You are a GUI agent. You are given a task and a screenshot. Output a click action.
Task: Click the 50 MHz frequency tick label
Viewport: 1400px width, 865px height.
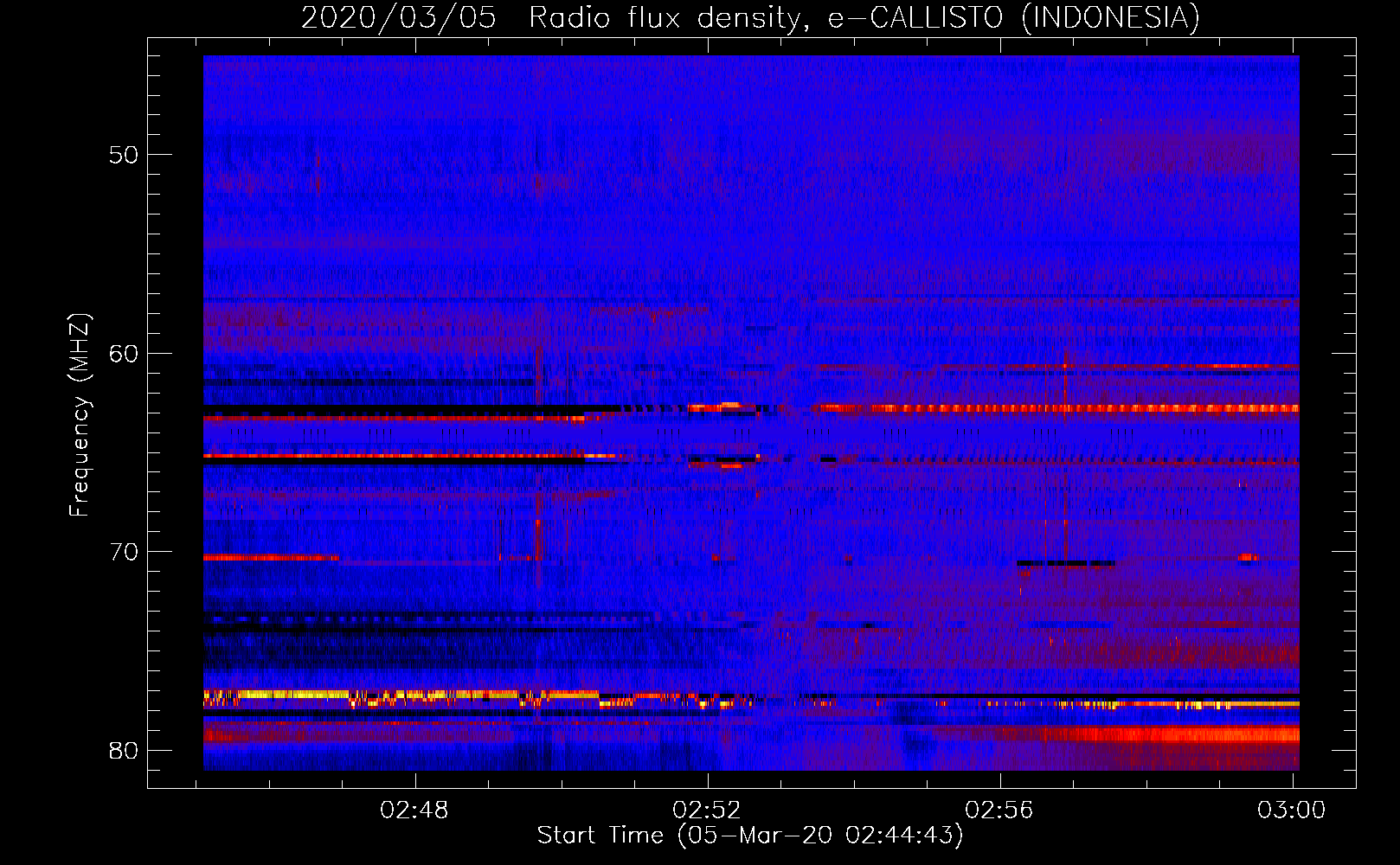point(124,155)
